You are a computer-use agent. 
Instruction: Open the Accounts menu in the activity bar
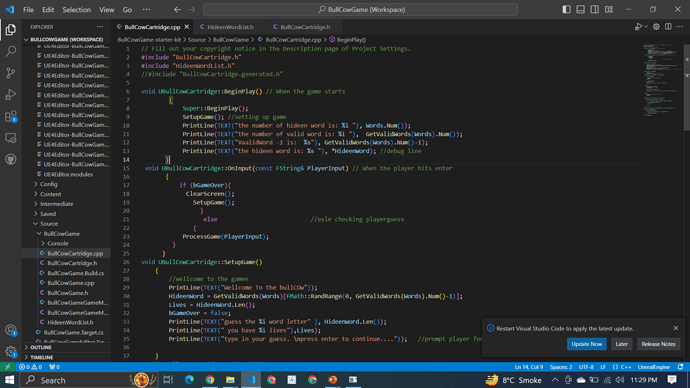click(11, 330)
